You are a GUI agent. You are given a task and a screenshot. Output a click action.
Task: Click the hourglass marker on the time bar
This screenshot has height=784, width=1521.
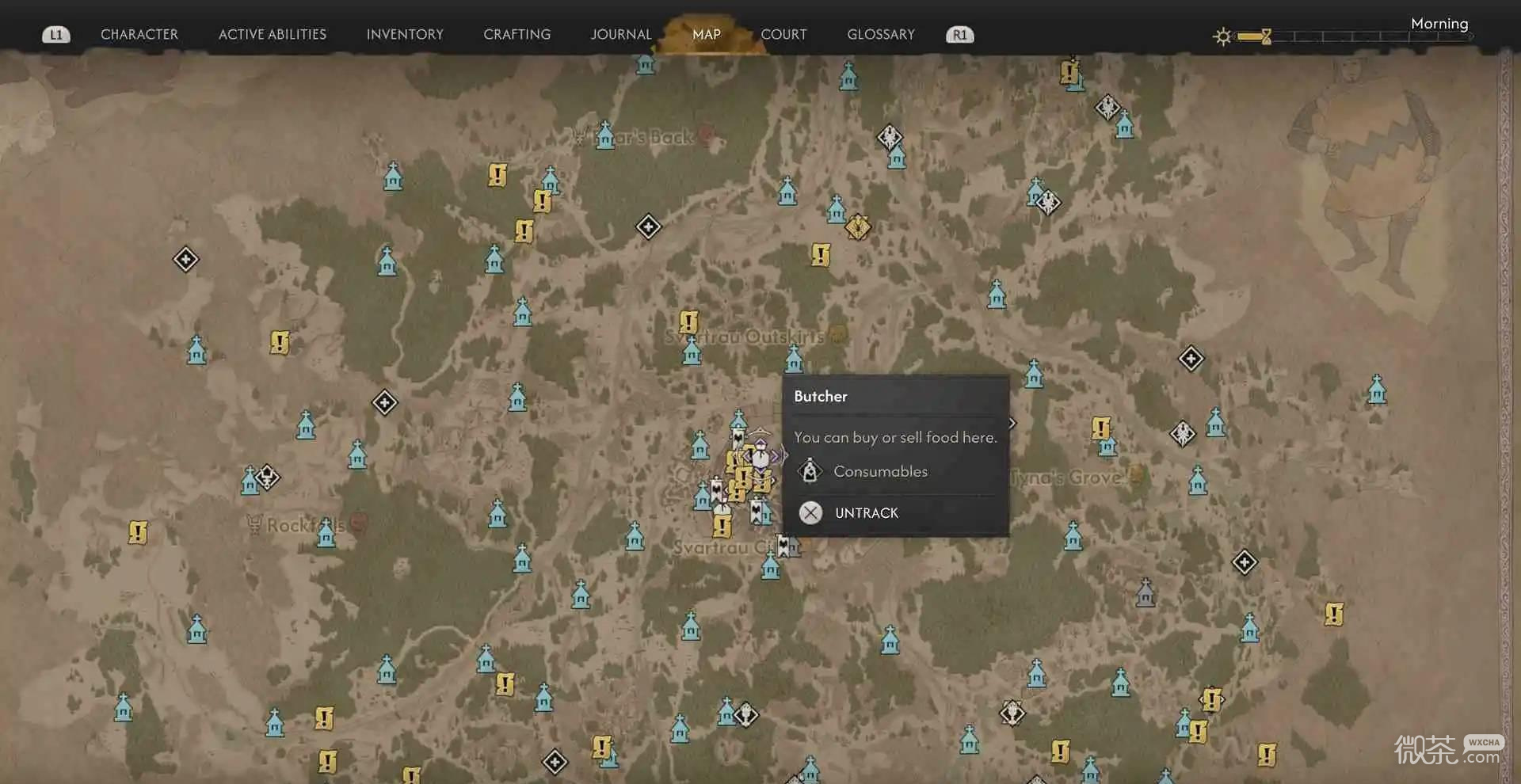1266,36
